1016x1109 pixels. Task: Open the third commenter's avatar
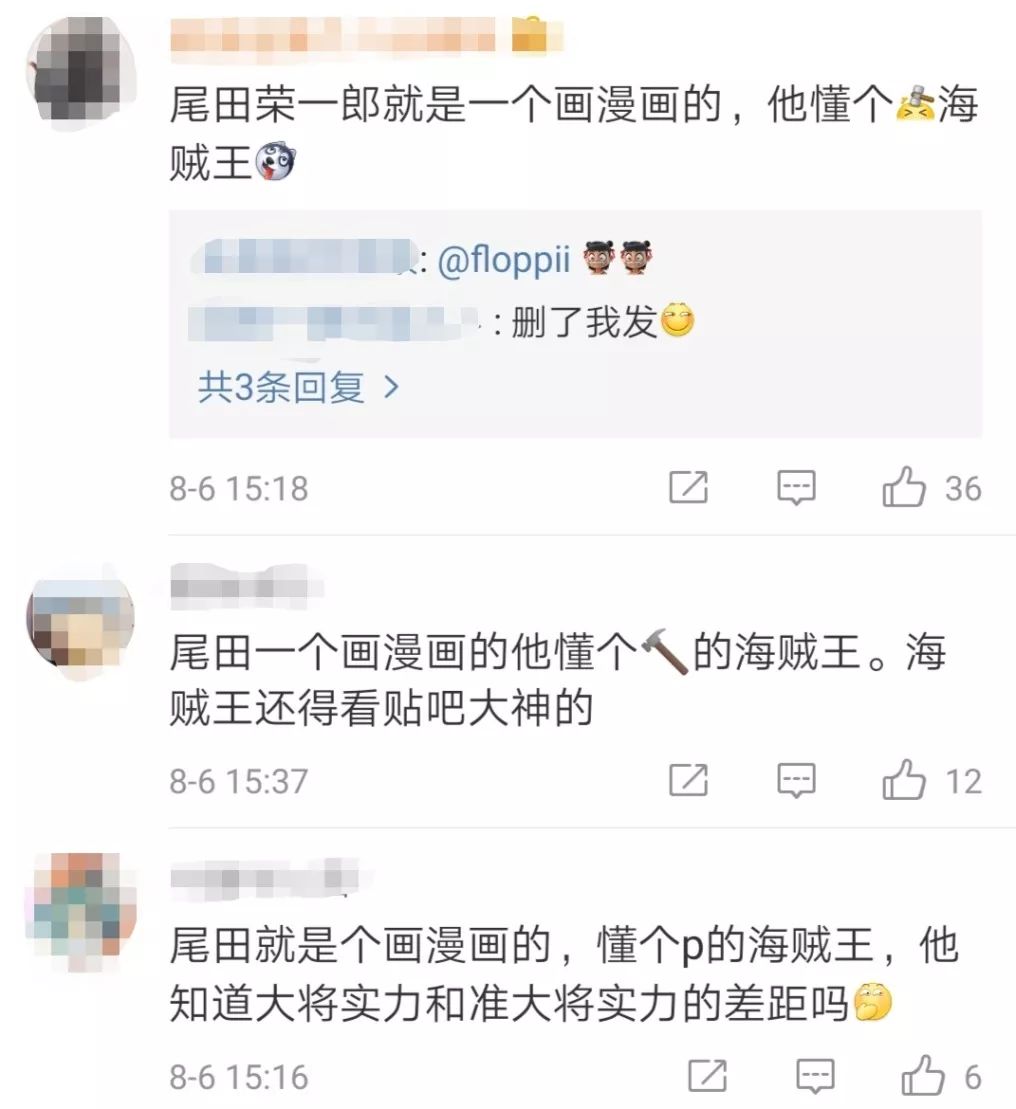point(81,912)
